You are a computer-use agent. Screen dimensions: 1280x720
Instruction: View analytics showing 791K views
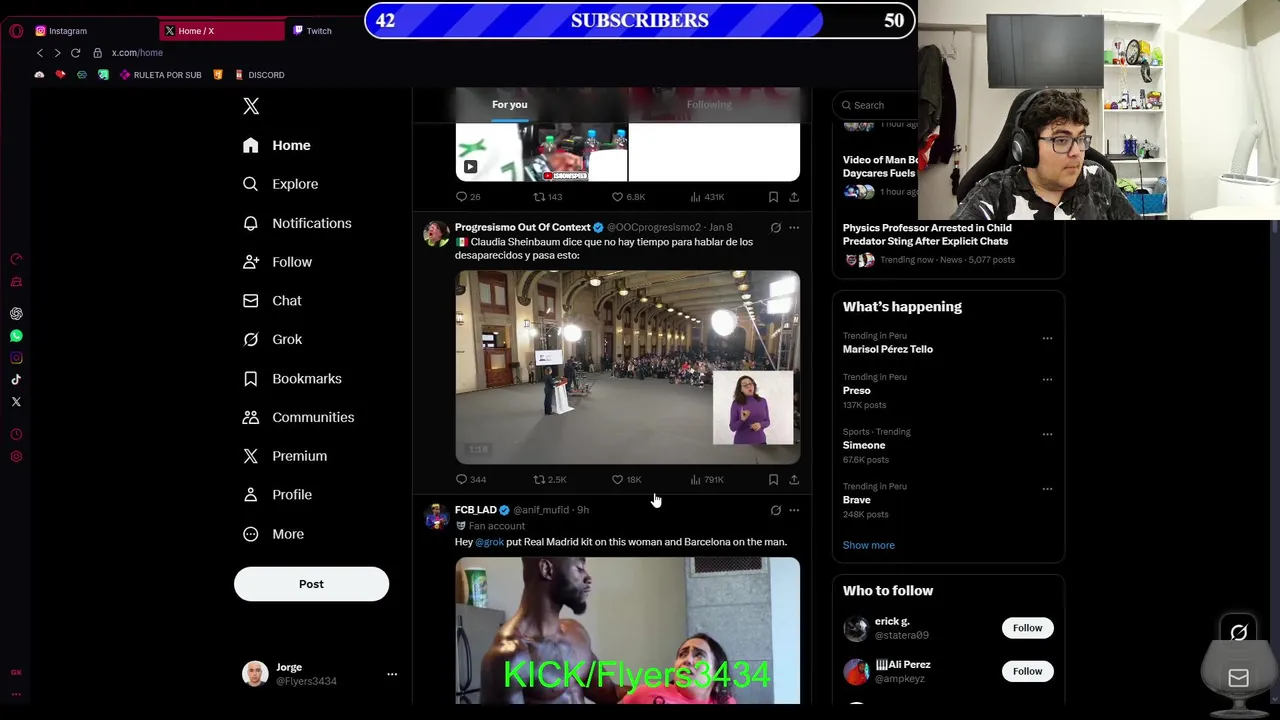pos(706,480)
